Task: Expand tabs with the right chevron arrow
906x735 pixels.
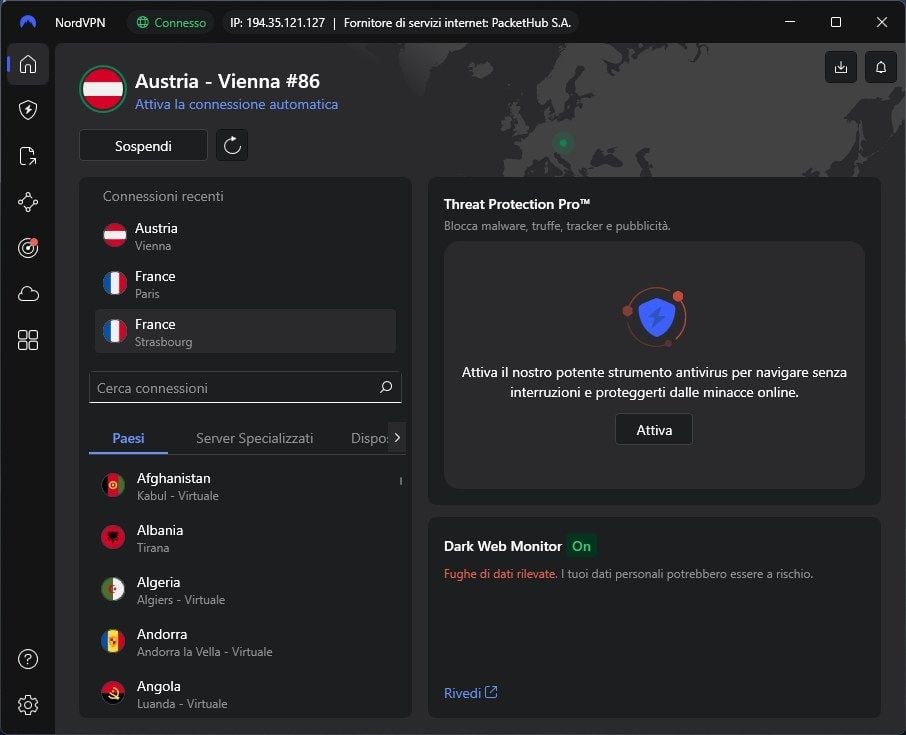Action: (x=397, y=437)
